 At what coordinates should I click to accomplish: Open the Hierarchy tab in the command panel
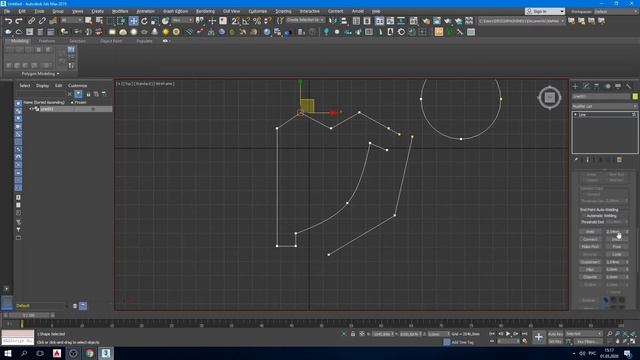[597, 86]
